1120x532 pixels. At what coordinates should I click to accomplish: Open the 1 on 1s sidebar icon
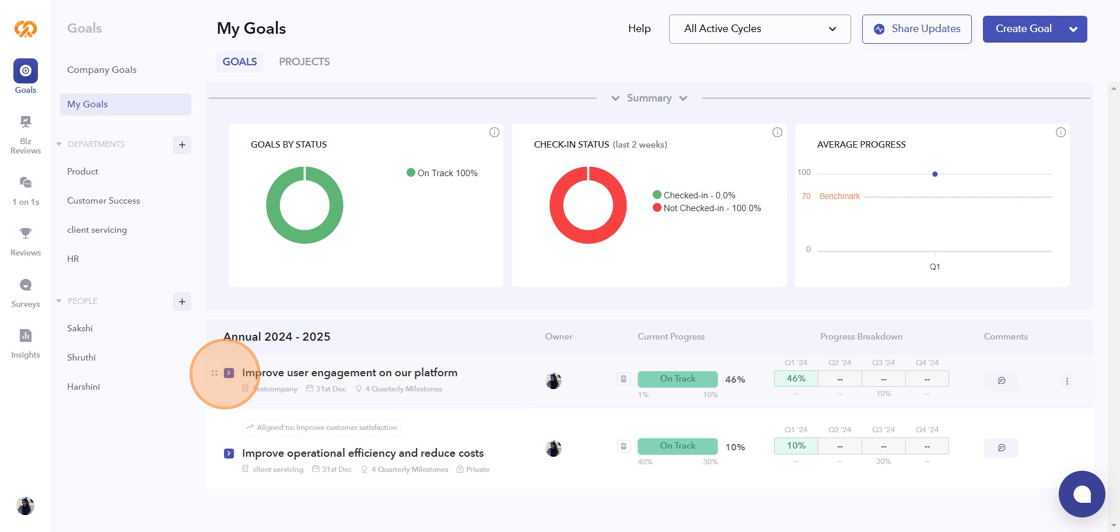[x=26, y=188]
